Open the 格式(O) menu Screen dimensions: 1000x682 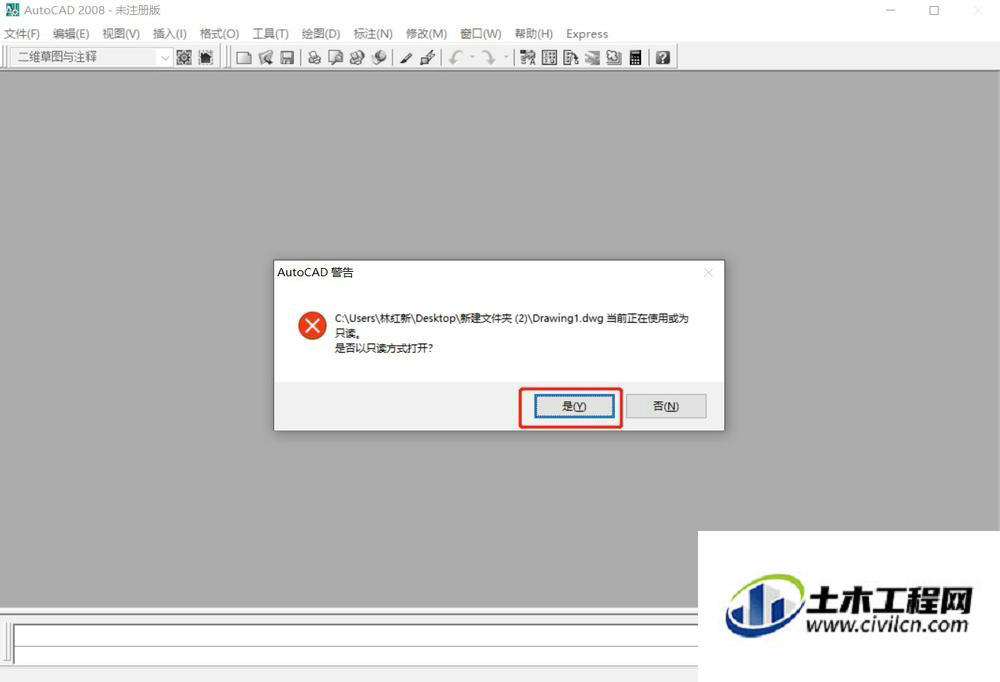pos(219,34)
